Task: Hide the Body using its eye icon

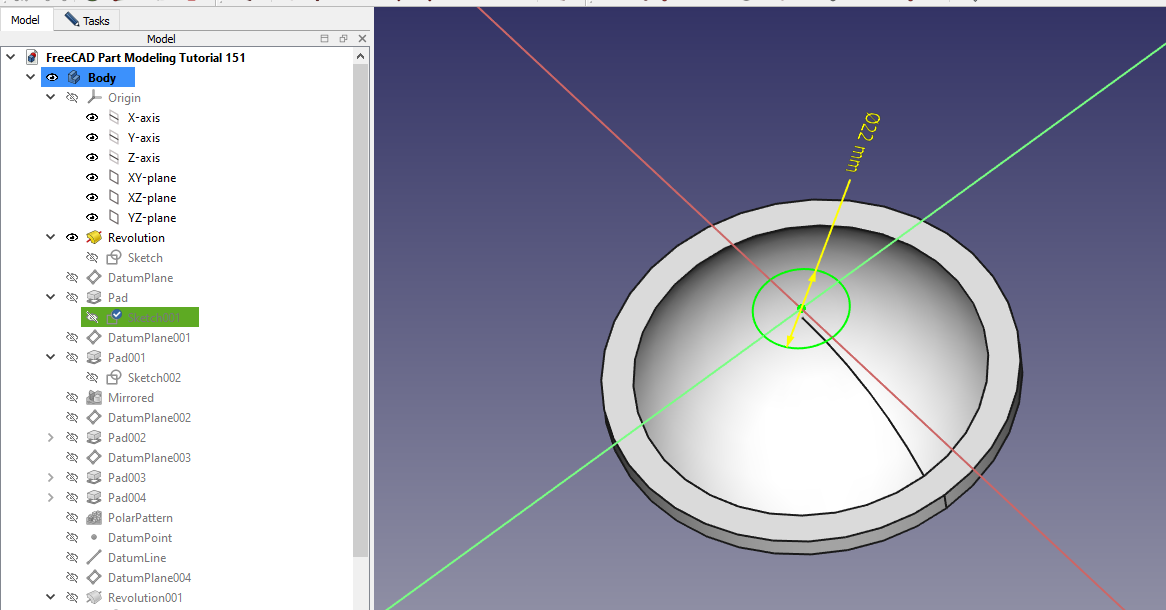Action: (52, 78)
